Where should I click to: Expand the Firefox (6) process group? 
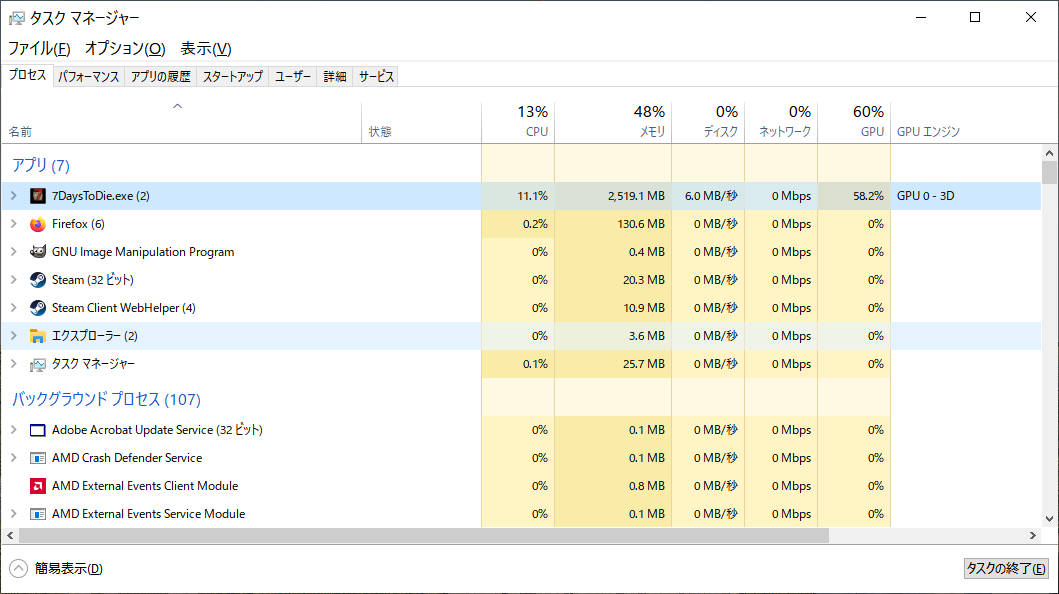click(14, 223)
